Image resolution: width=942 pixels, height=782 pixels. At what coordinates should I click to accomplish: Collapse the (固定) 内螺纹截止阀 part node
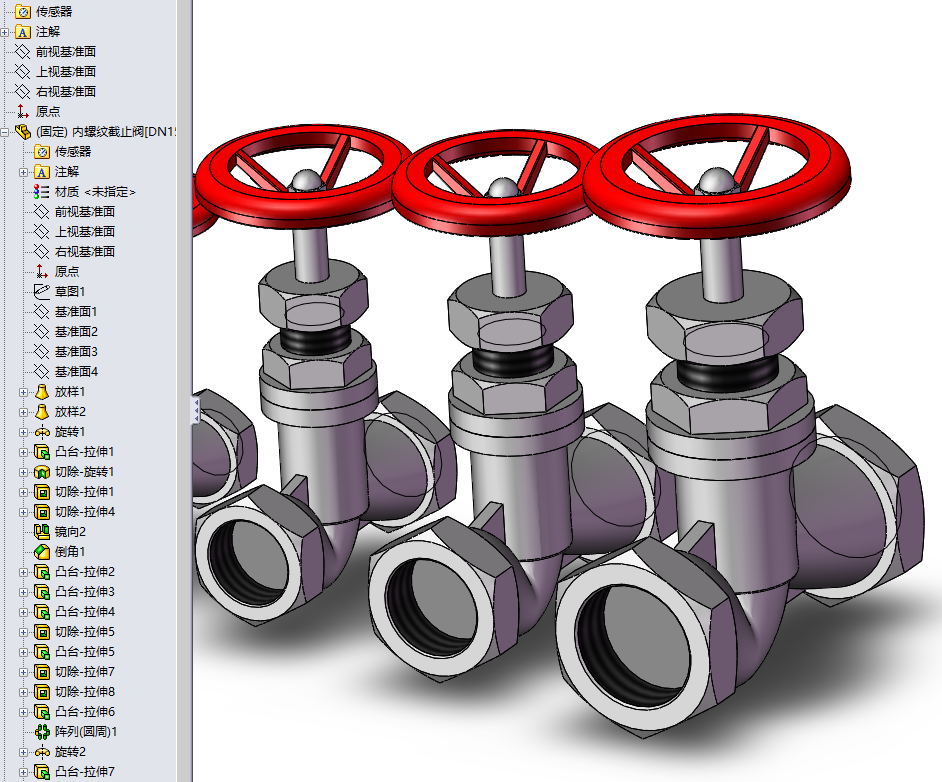pyautogui.click(x=5, y=132)
